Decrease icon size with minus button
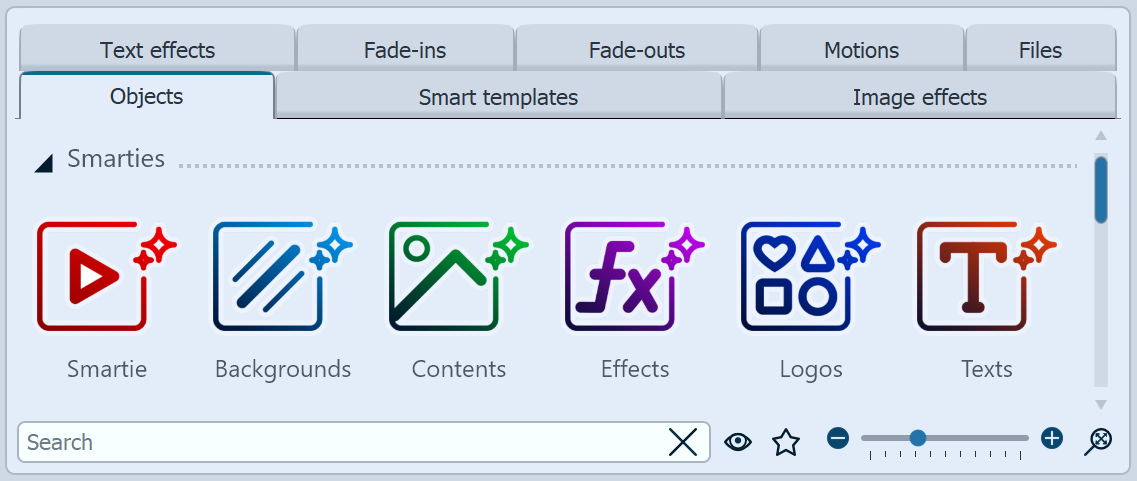Viewport: 1137px width, 481px height. pos(838,438)
